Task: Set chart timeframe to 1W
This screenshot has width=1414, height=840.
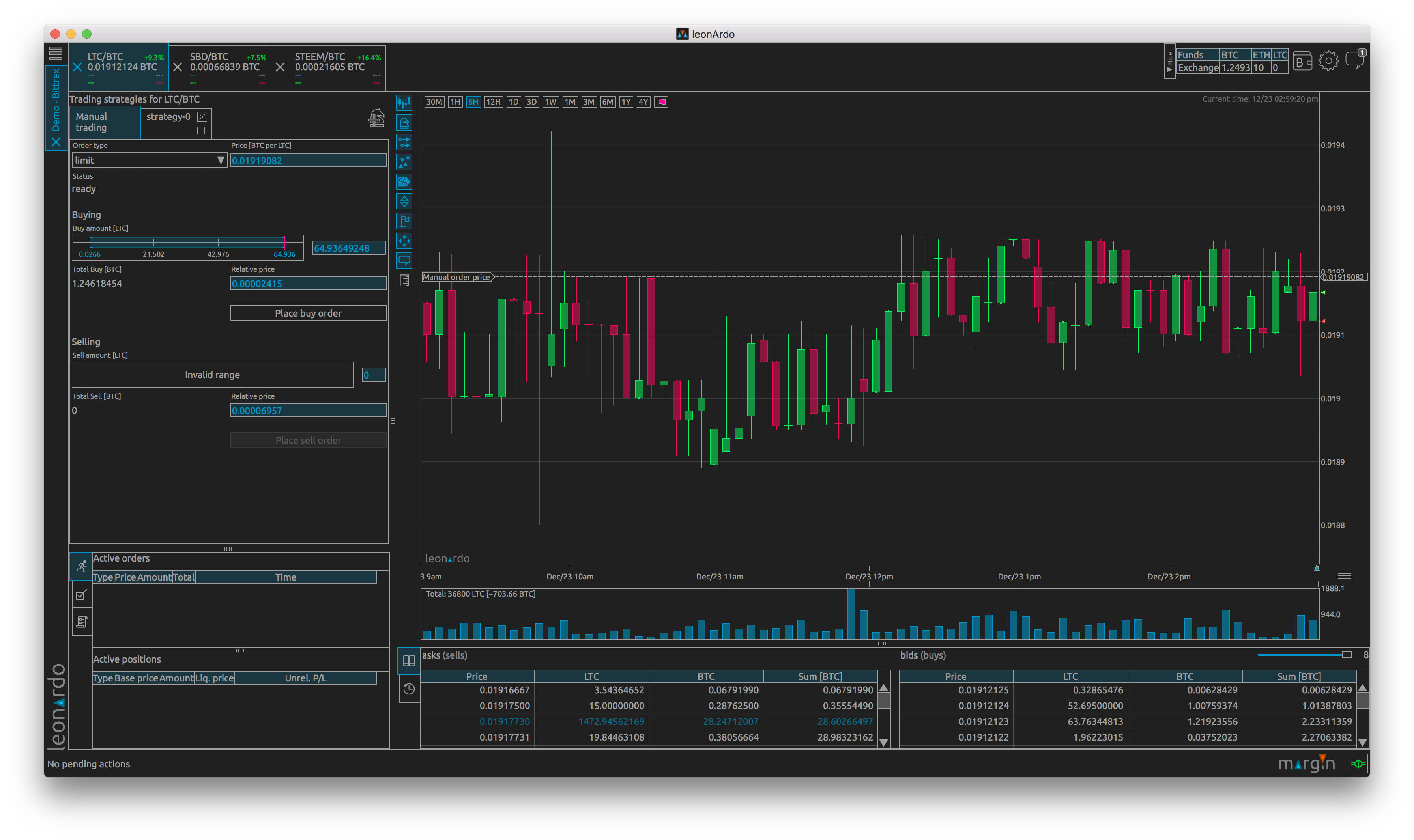Action: pos(550,102)
